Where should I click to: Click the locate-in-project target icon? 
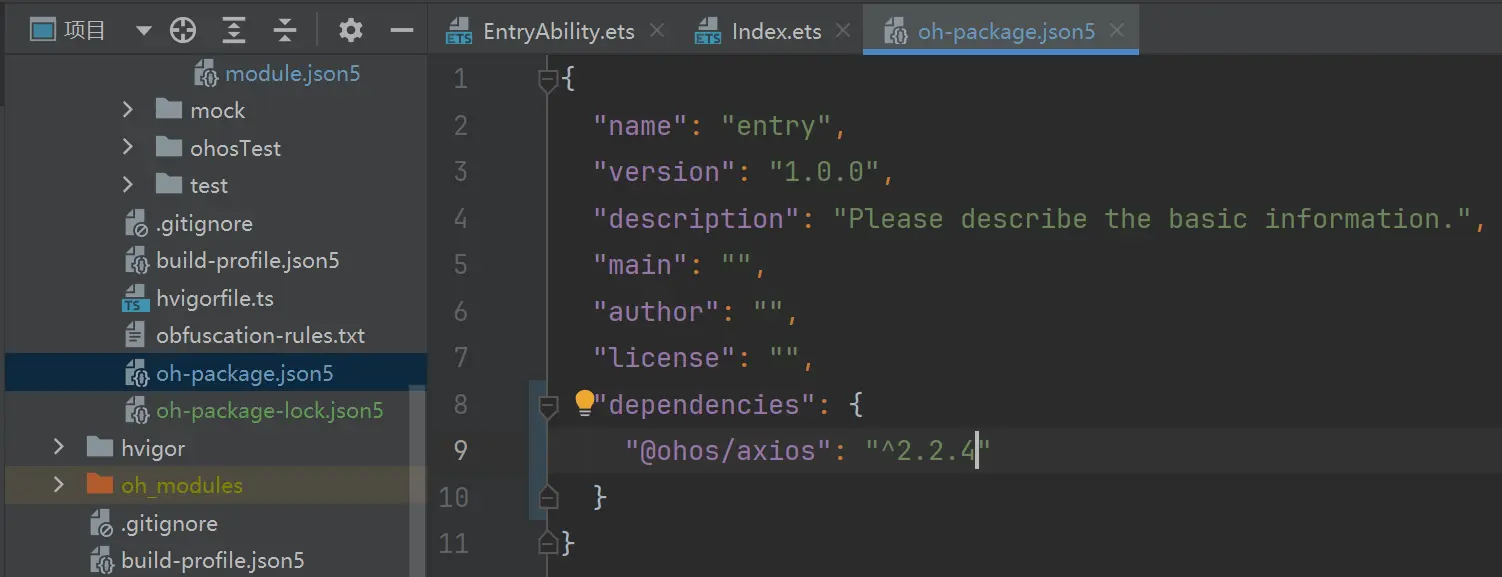(x=183, y=31)
